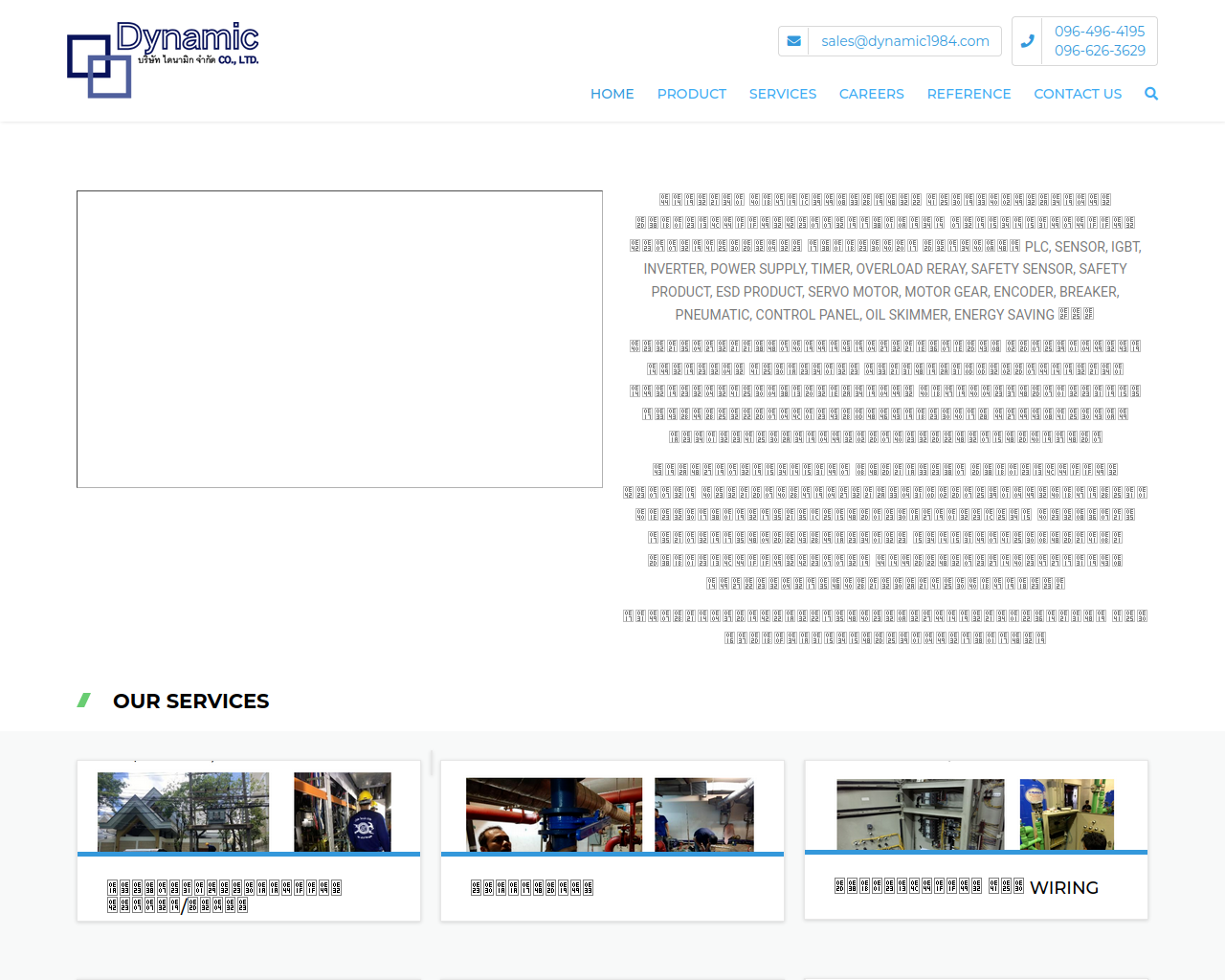Open the SERVICES menu item

coord(783,94)
